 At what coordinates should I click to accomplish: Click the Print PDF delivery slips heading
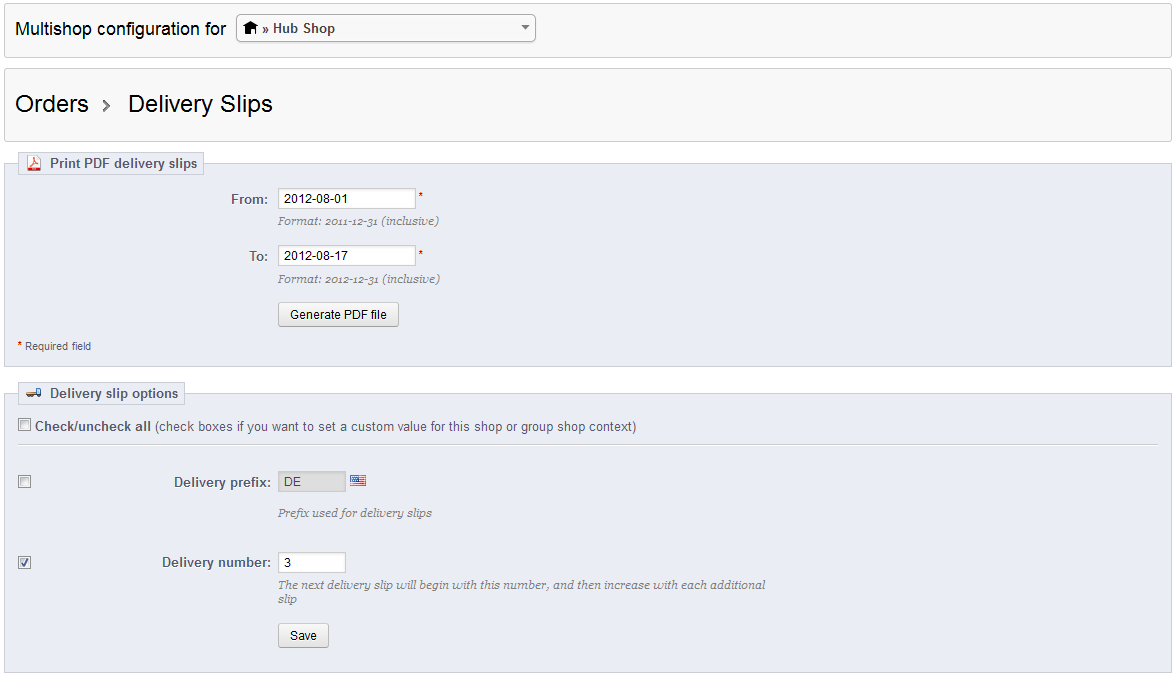tap(123, 163)
